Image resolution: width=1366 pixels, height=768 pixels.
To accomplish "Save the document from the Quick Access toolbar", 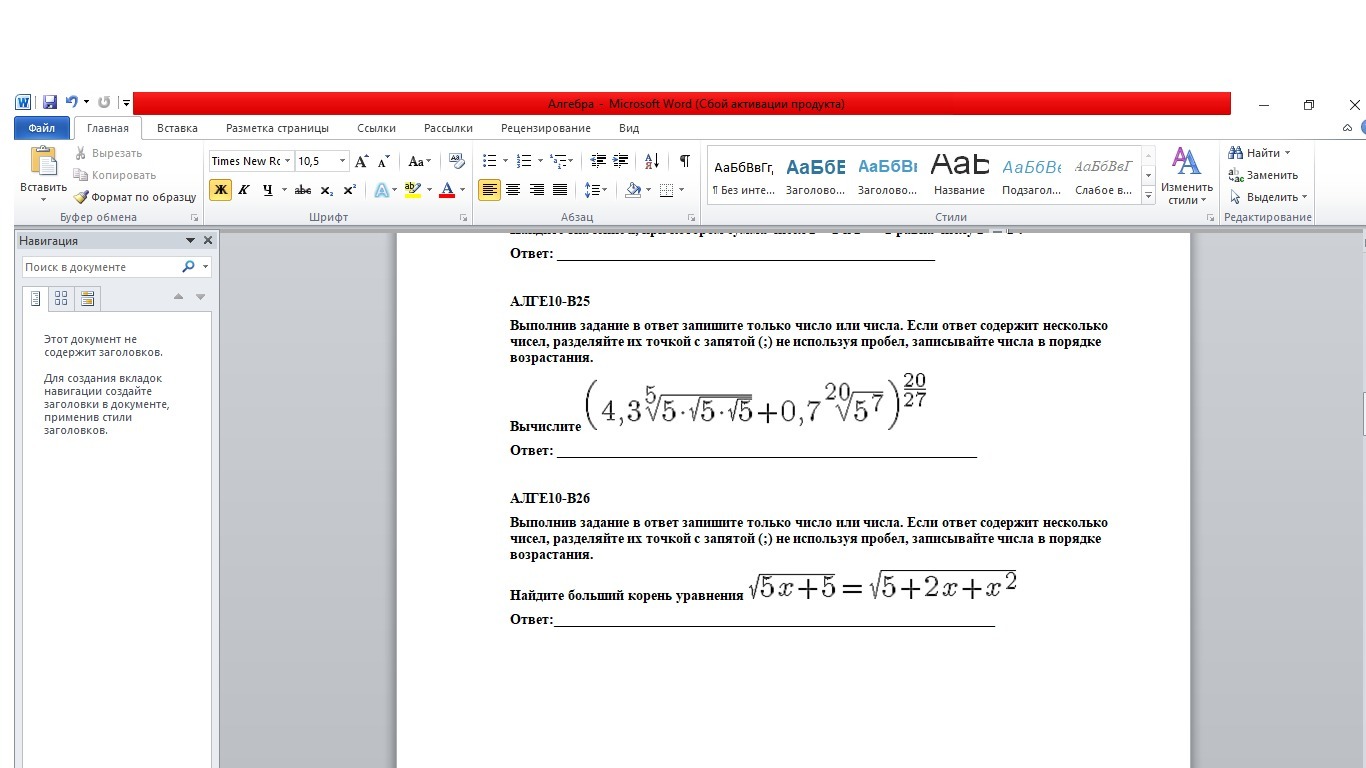I will [x=50, y=102].
